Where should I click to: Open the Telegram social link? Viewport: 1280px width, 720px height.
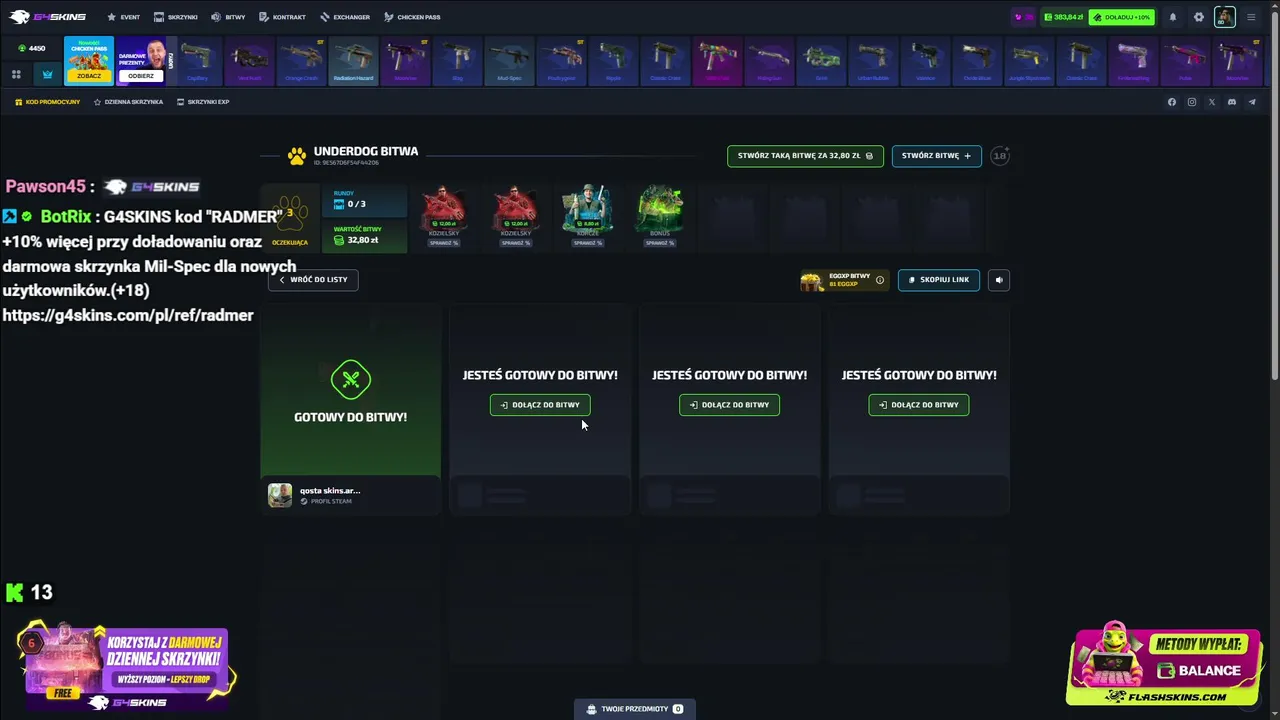(x=1252, y=102)
